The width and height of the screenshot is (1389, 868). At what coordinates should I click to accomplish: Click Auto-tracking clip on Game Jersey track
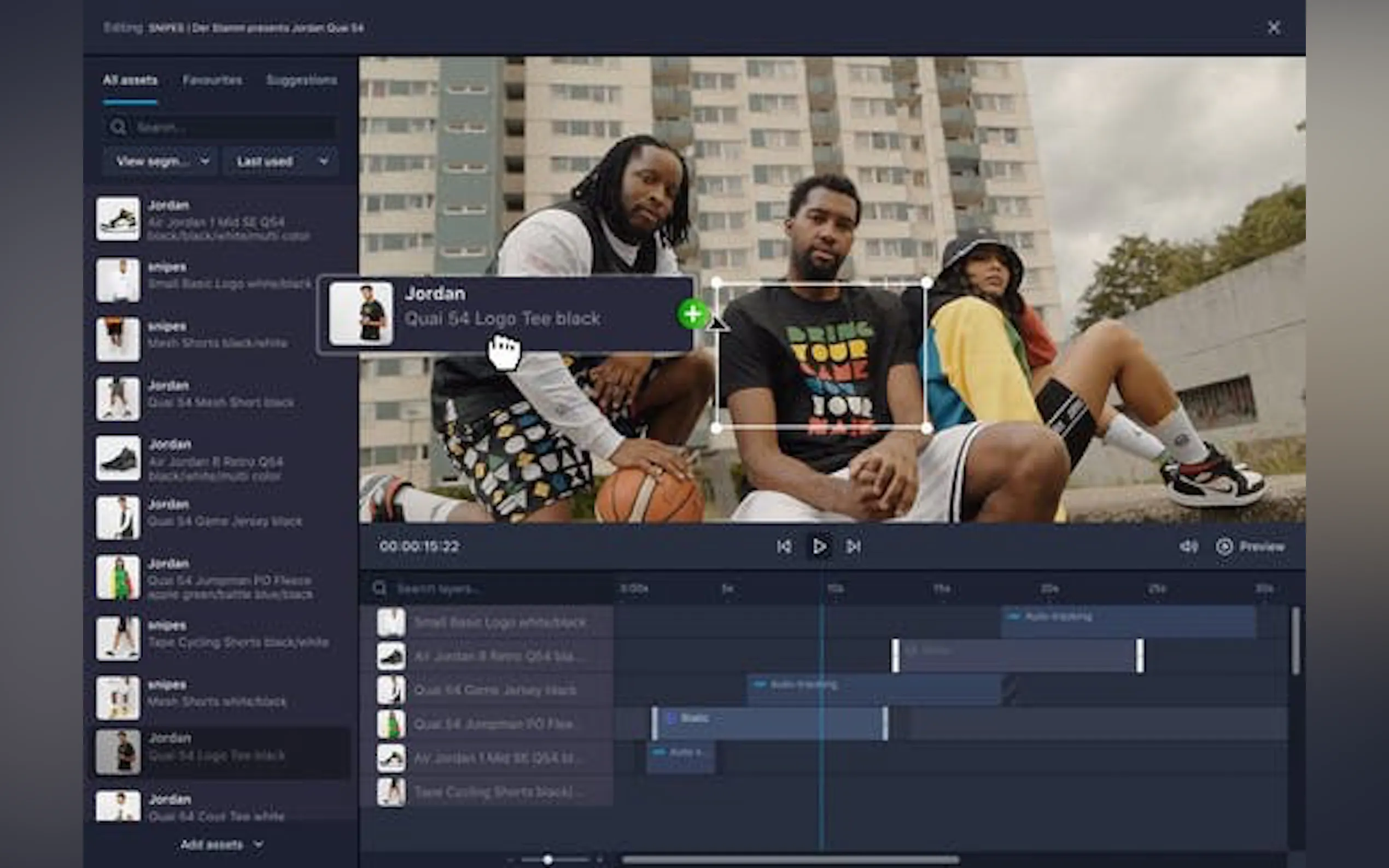pos(875,690)
